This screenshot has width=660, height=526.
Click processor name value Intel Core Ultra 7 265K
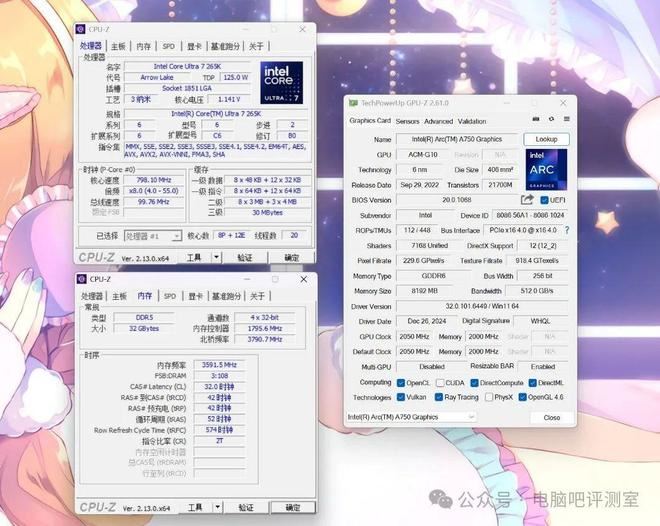click(x=187, y=66)
